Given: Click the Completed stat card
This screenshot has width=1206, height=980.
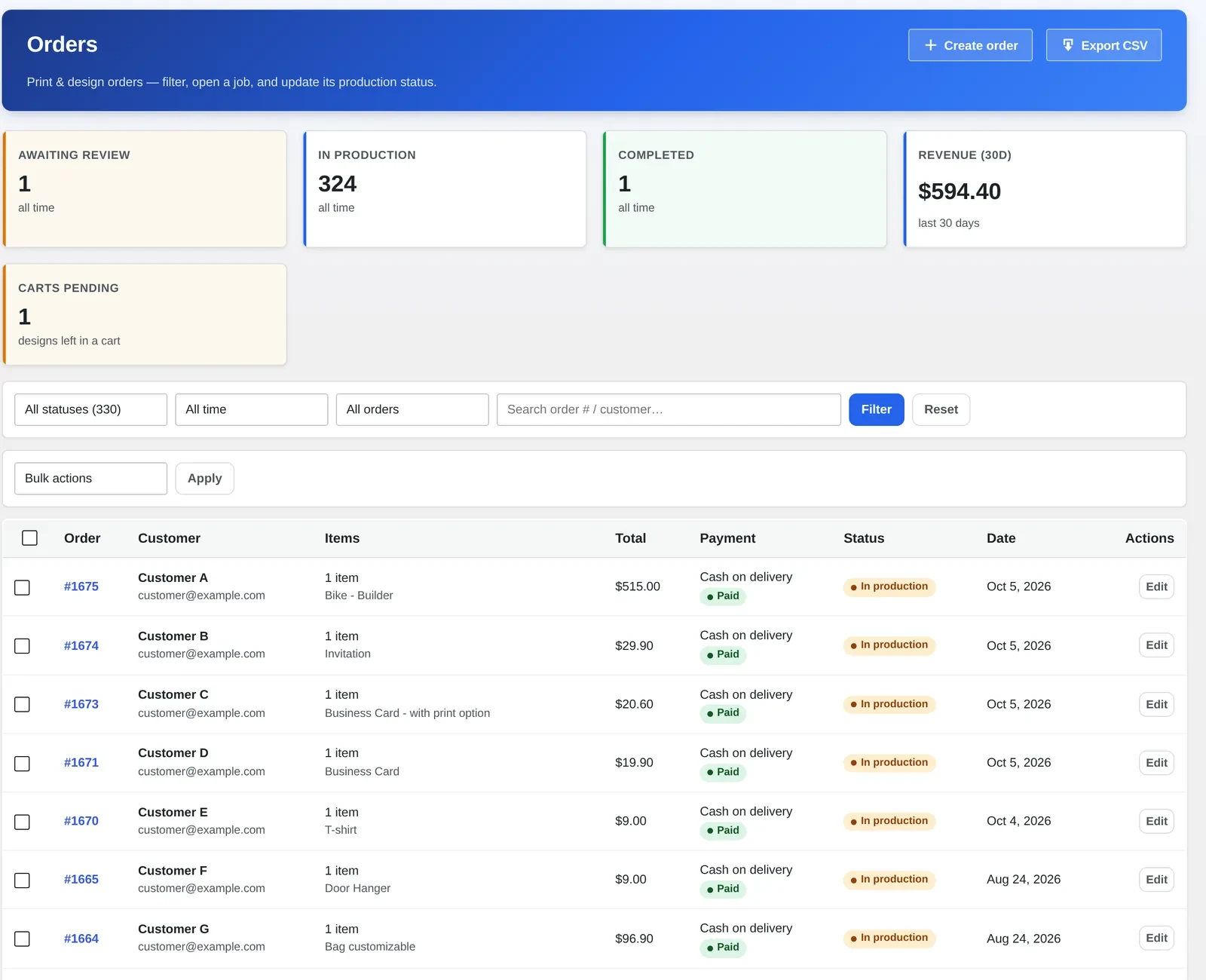Looking at the screenshot, I should 745,189.
